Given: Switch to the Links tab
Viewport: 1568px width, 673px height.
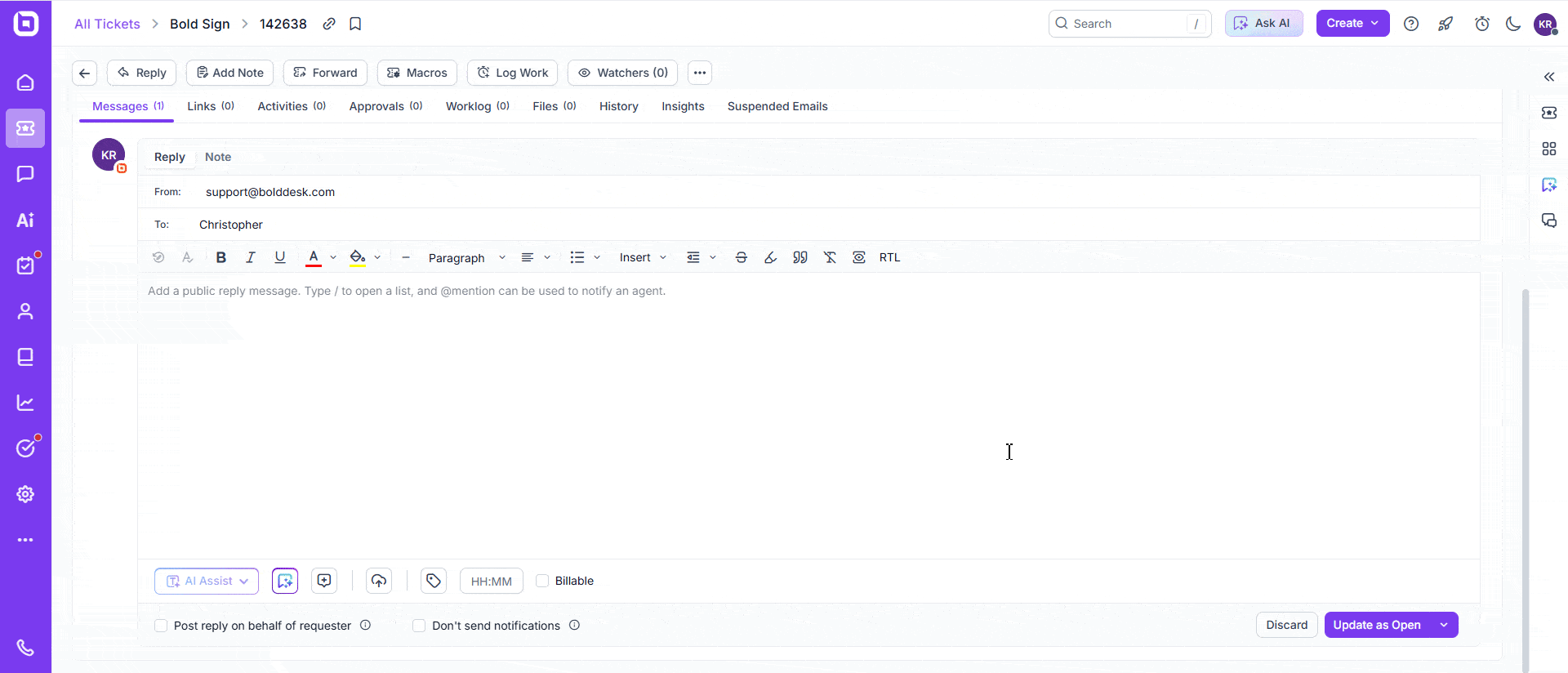Looking at the screenshot, I should (x=211, y=106).
